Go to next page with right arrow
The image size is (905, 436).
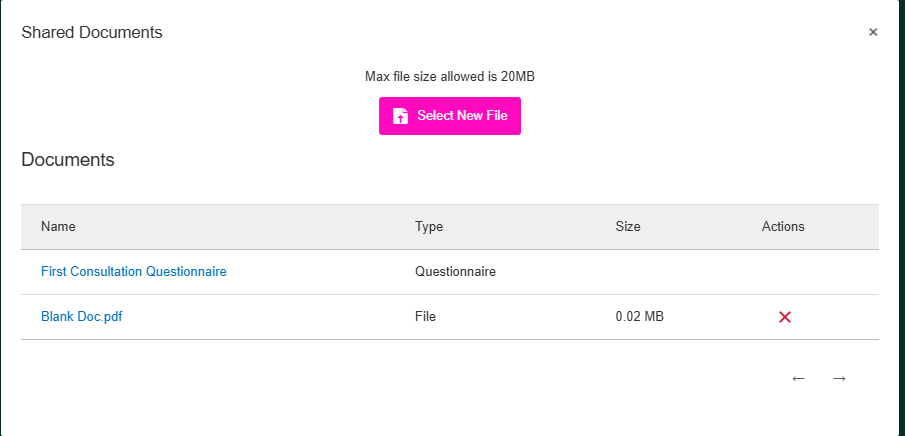[x=839, y=378]
